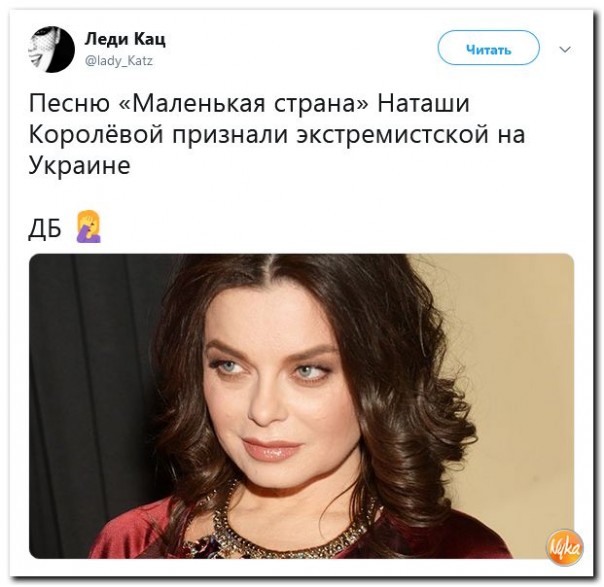This screenshot has width=604, height=587.
Task: Click the facepalm emoji after ДБ
Action: click(x=89, y=227)
